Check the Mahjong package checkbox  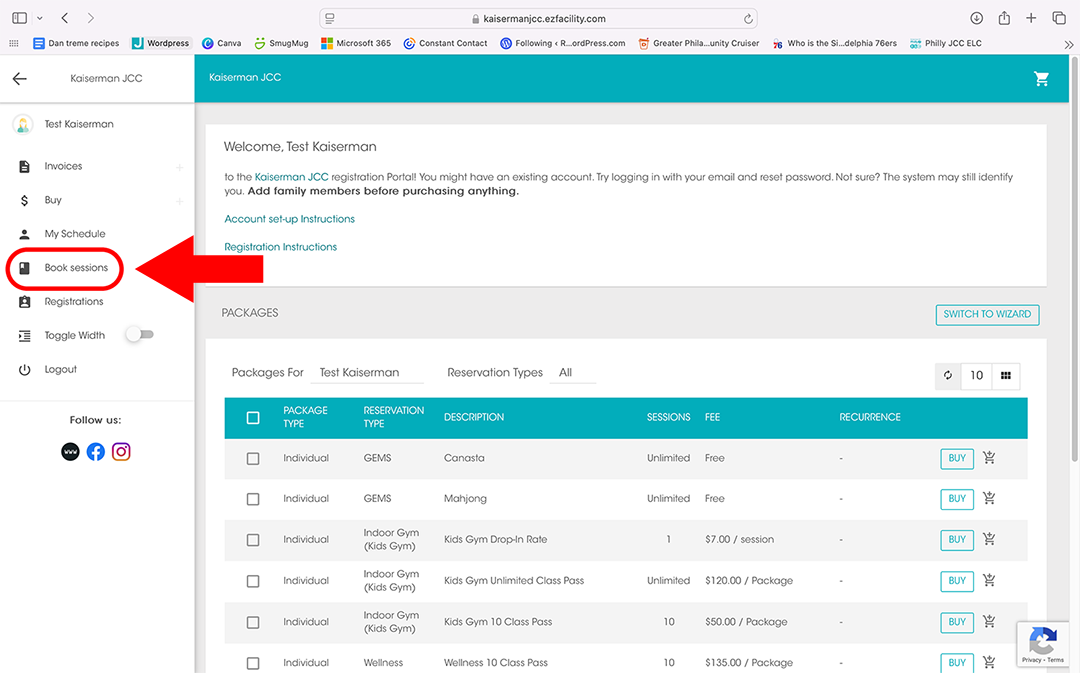(253, 499)
